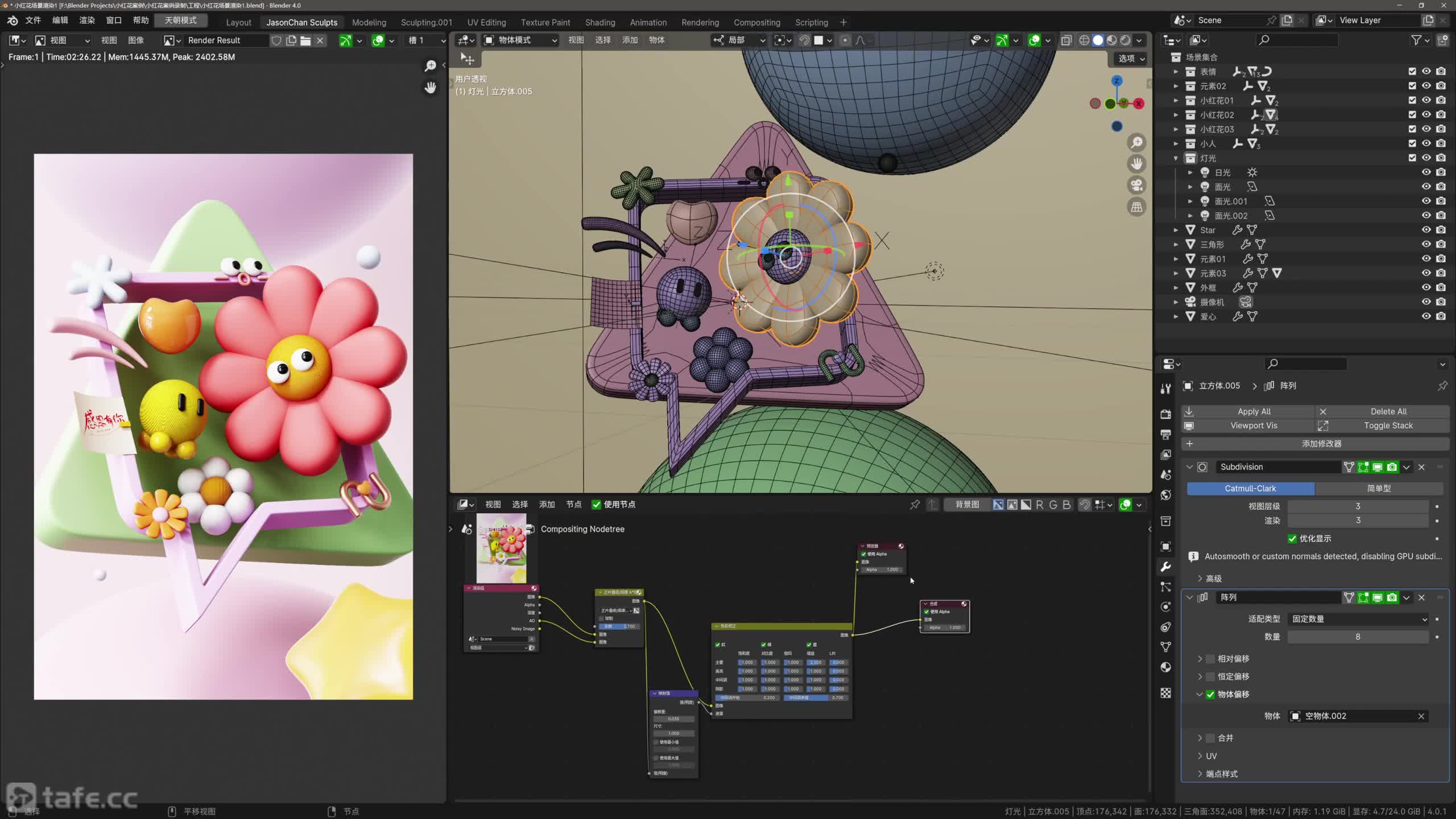The image size is (1456, 819).
Task: Click the Compositing tab in the header
Action: click(757, 22)
